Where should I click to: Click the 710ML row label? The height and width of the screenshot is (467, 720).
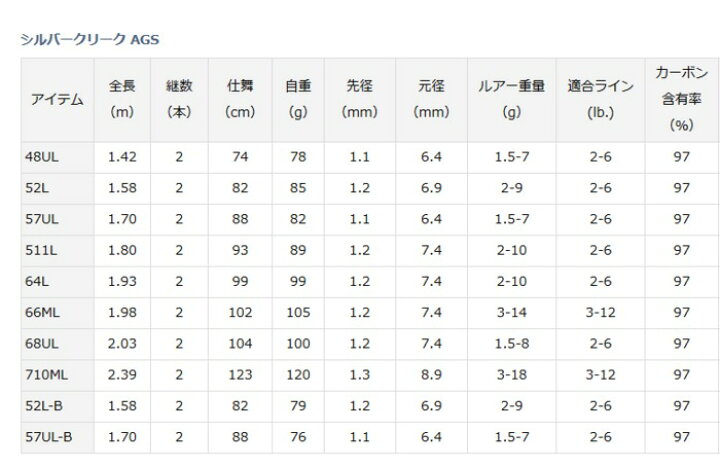pos(57,375)
